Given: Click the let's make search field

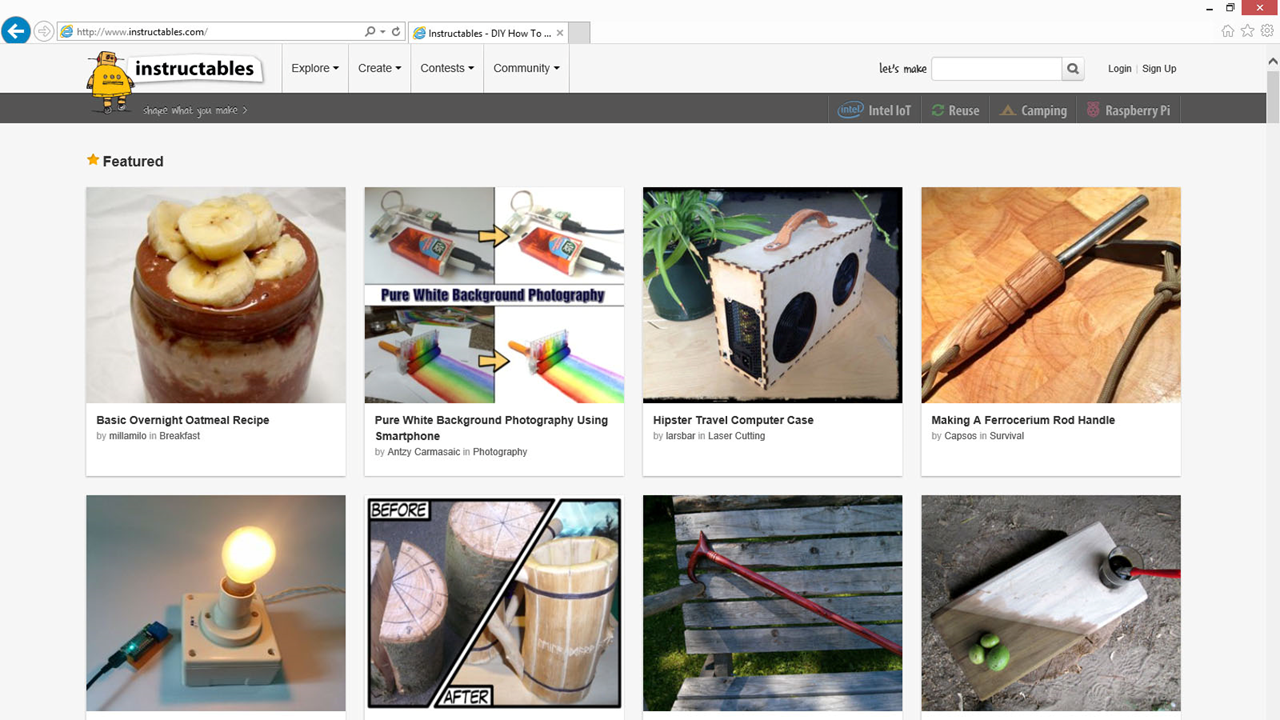Looking at the screenshot, I should (996, 69).
